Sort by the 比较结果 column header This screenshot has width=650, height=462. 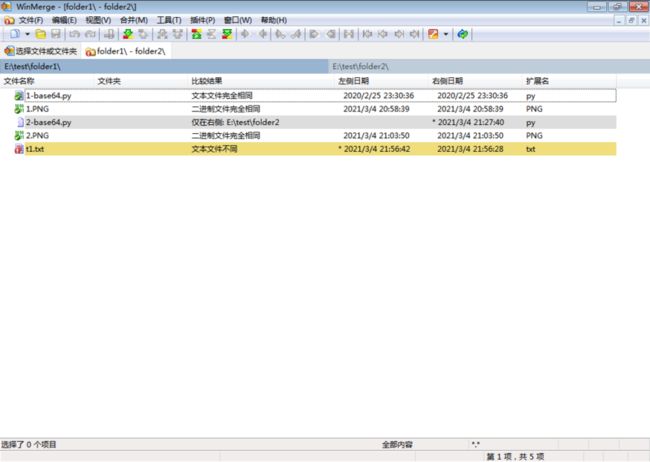click(x=262, y=81)
